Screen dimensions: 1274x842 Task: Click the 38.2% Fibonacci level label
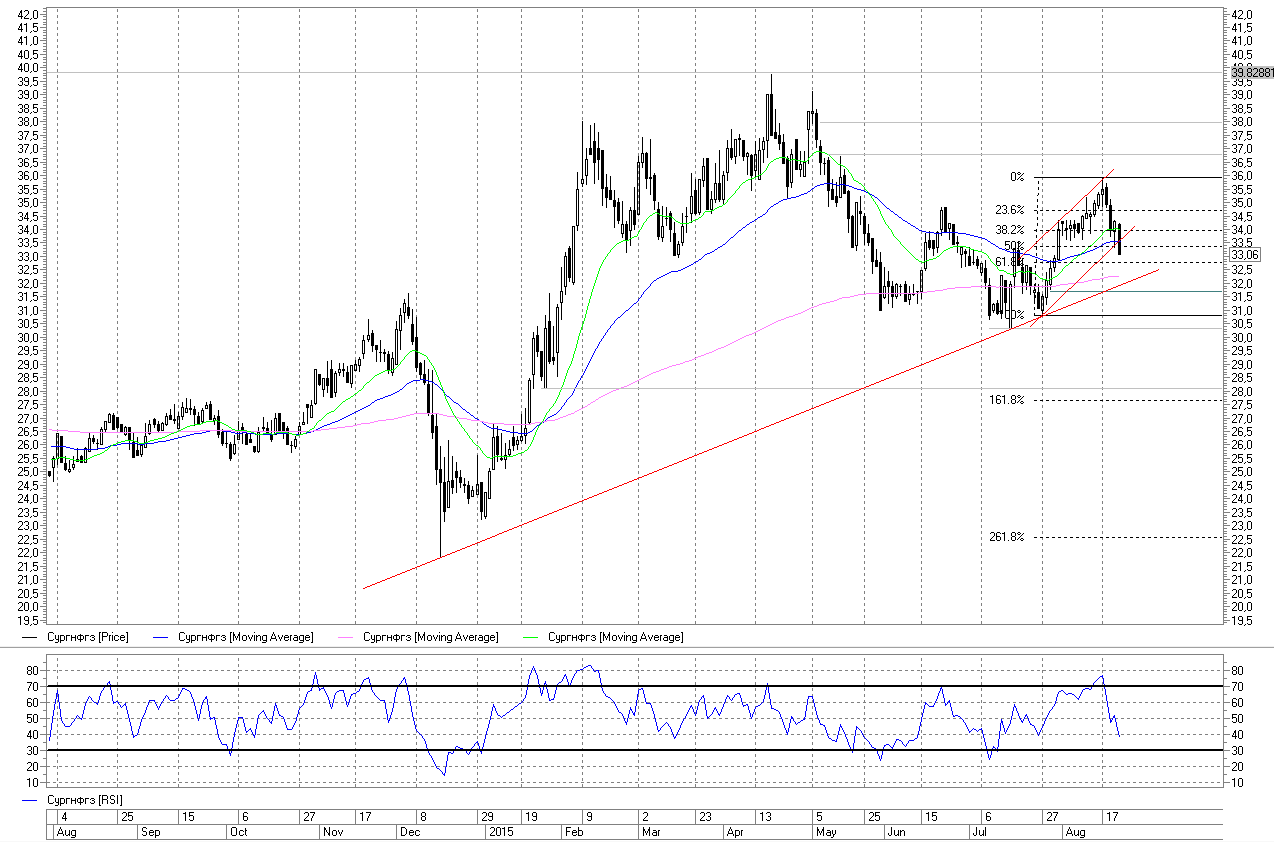pos(1009,229)
